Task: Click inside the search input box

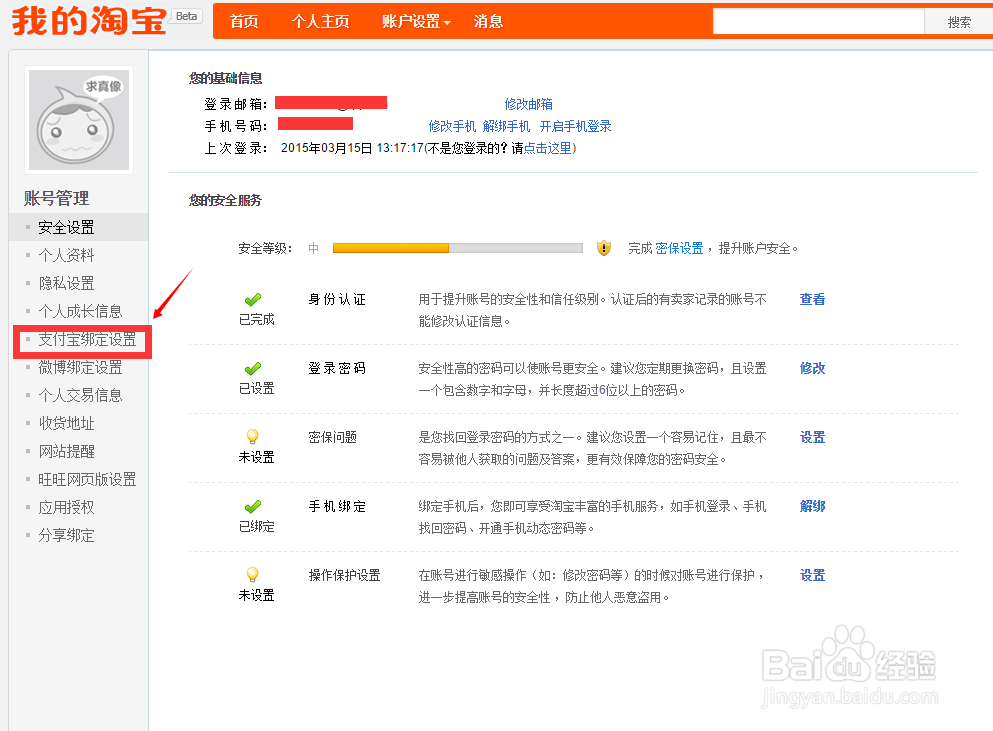Action: (x=820, y=20)
